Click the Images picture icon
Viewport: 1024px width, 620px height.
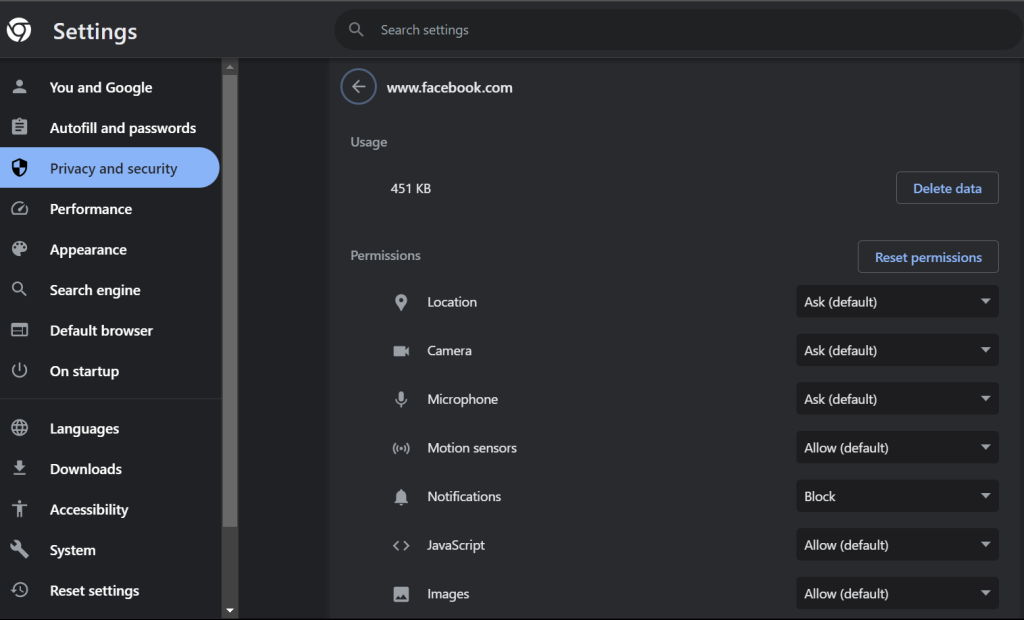[x=401, y=594]
